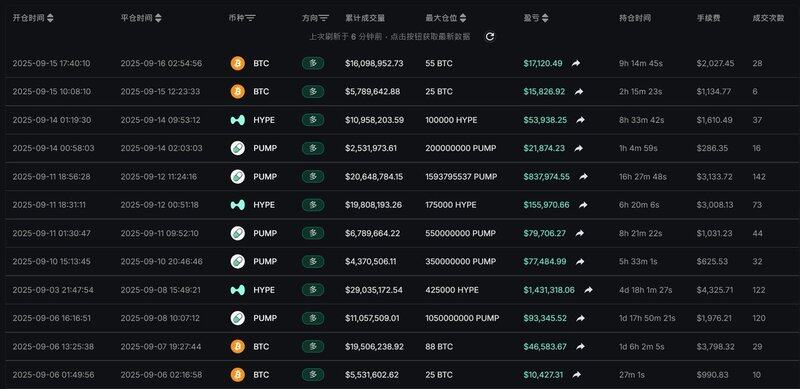
Task: Sort by 盈亏 column
Action: (x=545, y=18)
